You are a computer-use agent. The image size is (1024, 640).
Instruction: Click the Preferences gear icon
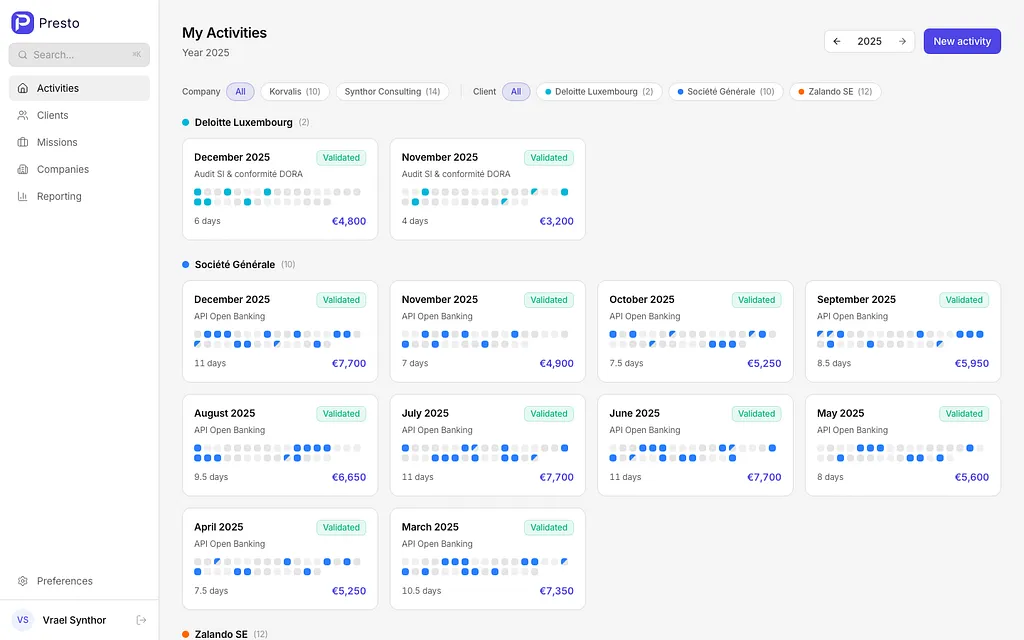(23, 581)
